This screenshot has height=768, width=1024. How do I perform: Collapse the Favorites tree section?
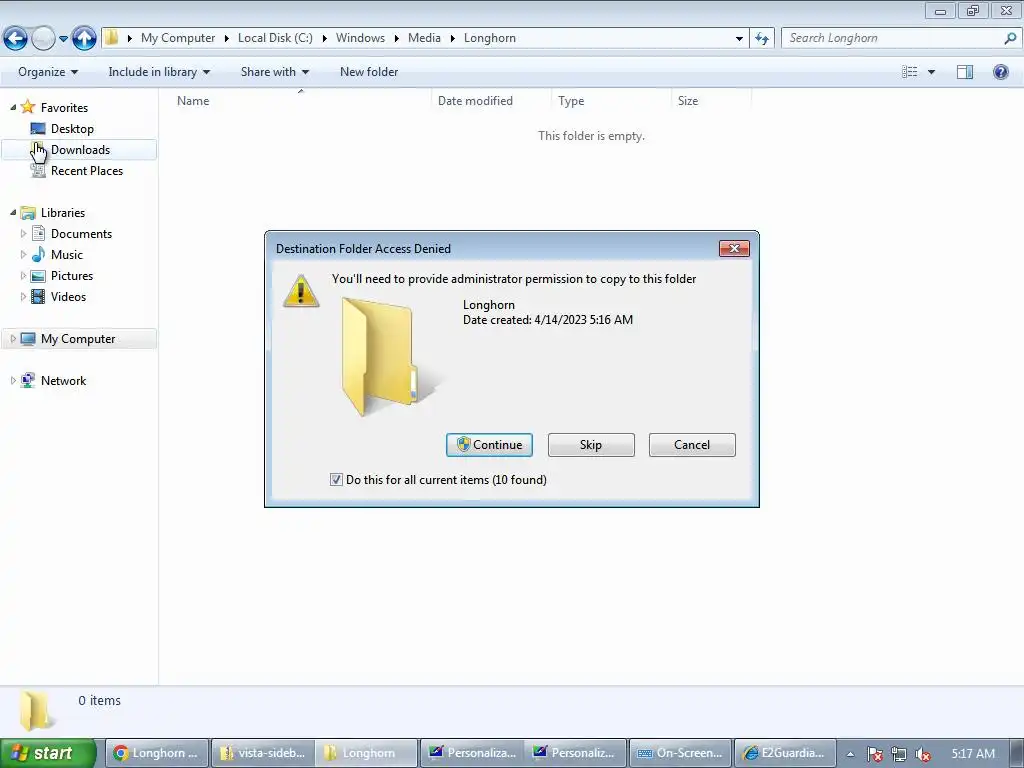tap(13, 107)
